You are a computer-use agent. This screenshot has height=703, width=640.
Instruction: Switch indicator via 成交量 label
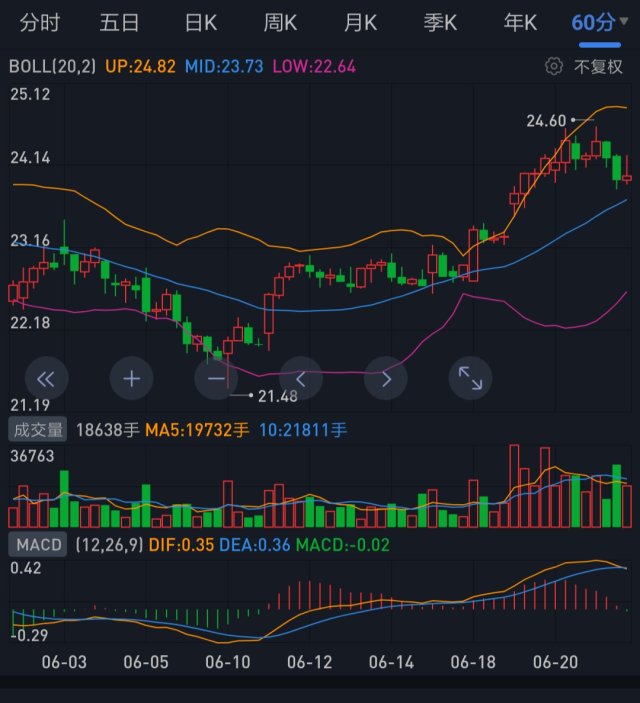pyautogui.click(x=38, y=430)
